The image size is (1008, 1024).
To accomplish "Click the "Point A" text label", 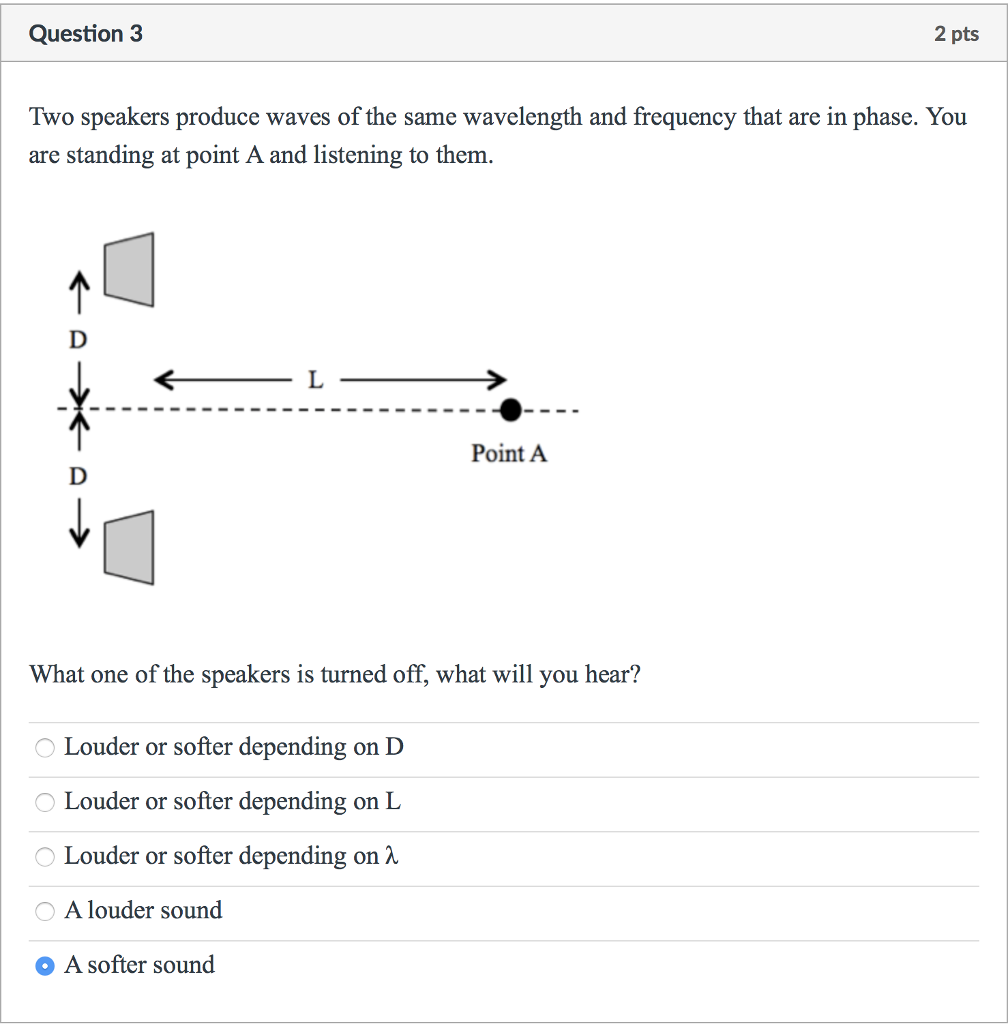I will (509, 453).
